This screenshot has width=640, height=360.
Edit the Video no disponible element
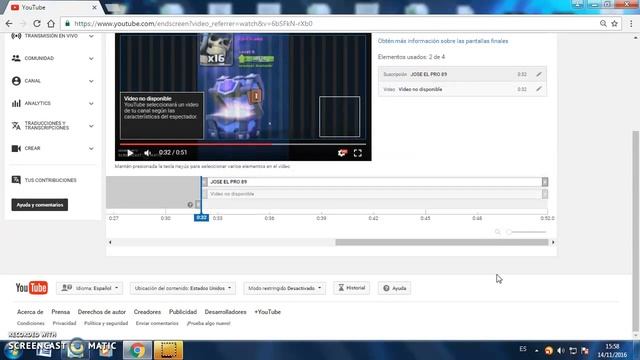[x=539, y=89]
